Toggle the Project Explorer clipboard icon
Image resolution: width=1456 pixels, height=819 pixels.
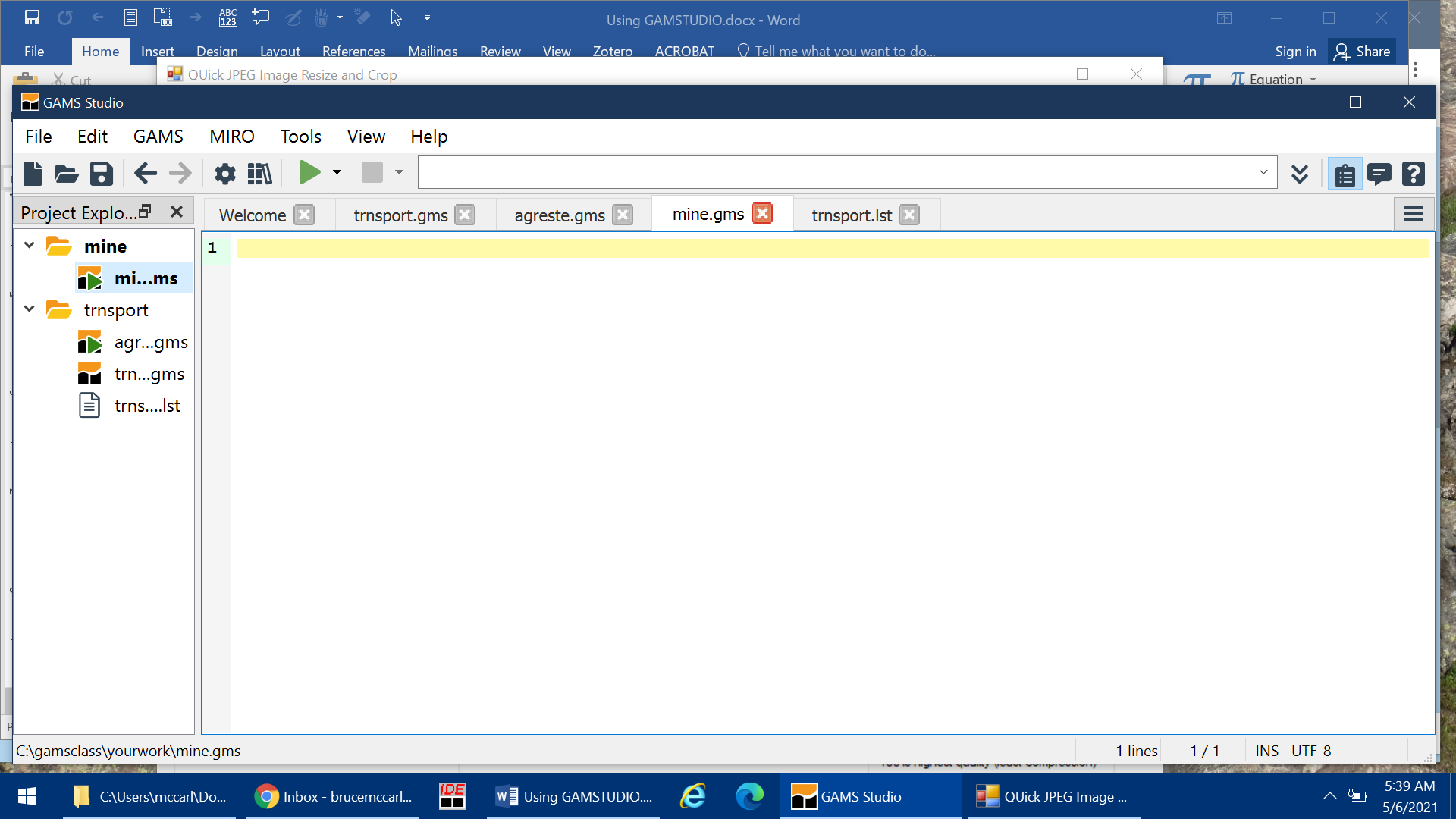[x=1345, y=174]
